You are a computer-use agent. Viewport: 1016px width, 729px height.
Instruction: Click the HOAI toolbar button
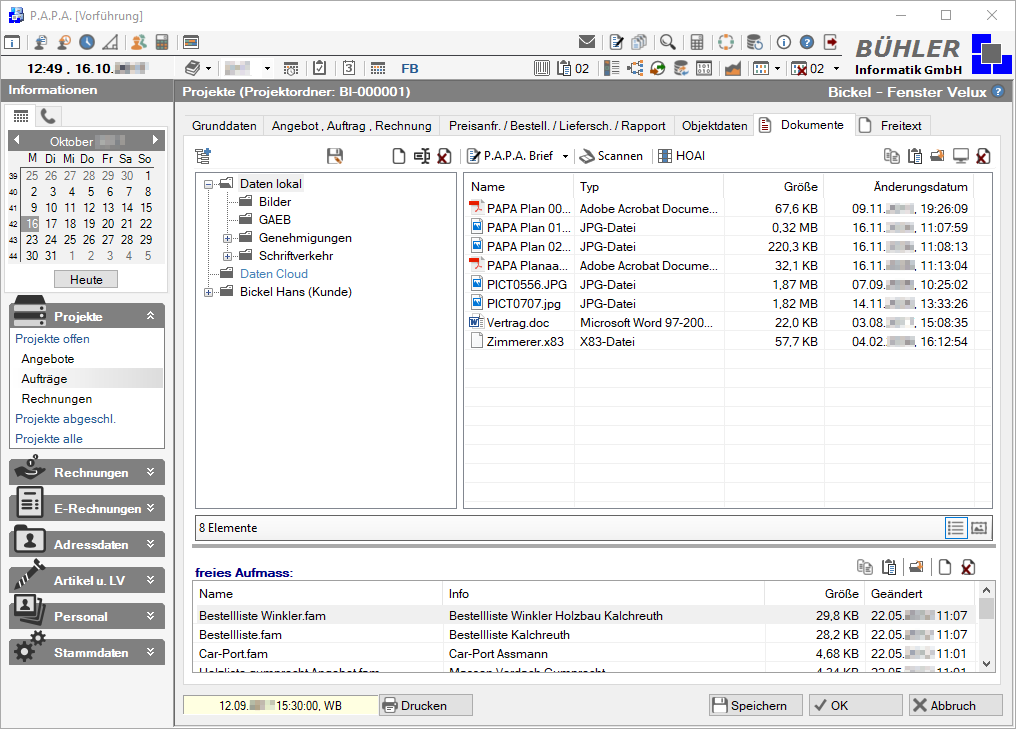point(681,156)
